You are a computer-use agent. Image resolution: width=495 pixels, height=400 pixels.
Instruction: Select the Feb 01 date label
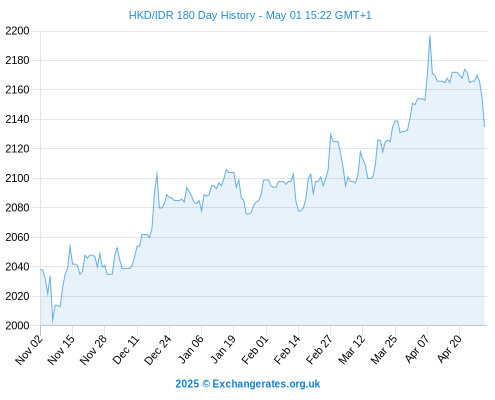coord(255,349)
